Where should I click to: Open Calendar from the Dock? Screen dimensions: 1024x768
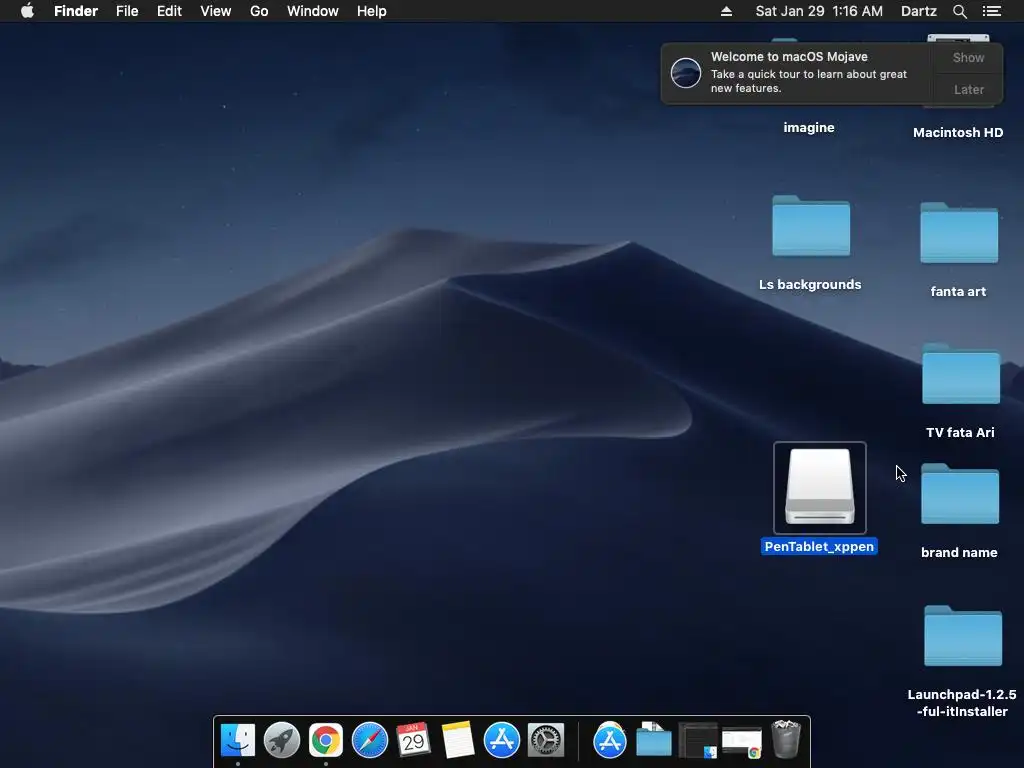(413, 740)
